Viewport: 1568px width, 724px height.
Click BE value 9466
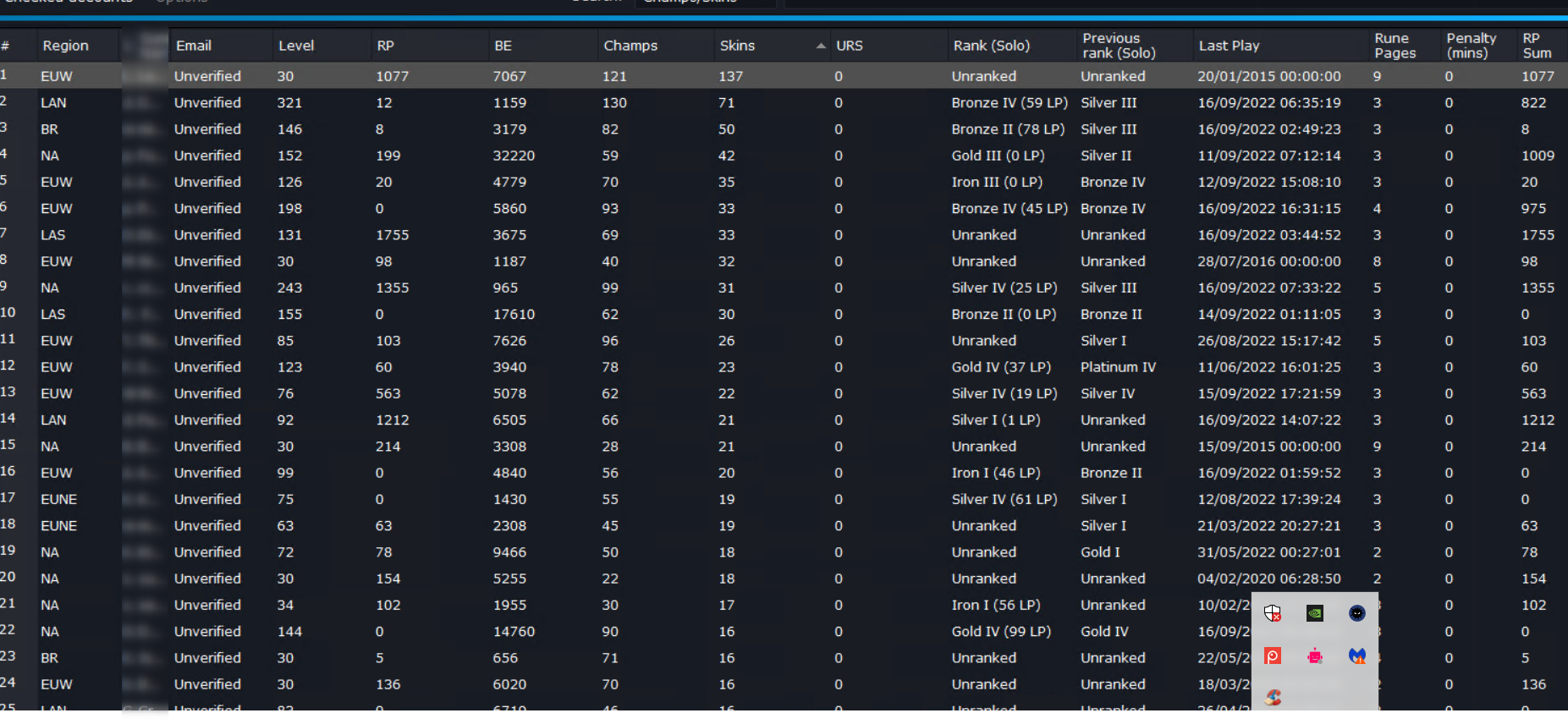[x=509, y=551]
